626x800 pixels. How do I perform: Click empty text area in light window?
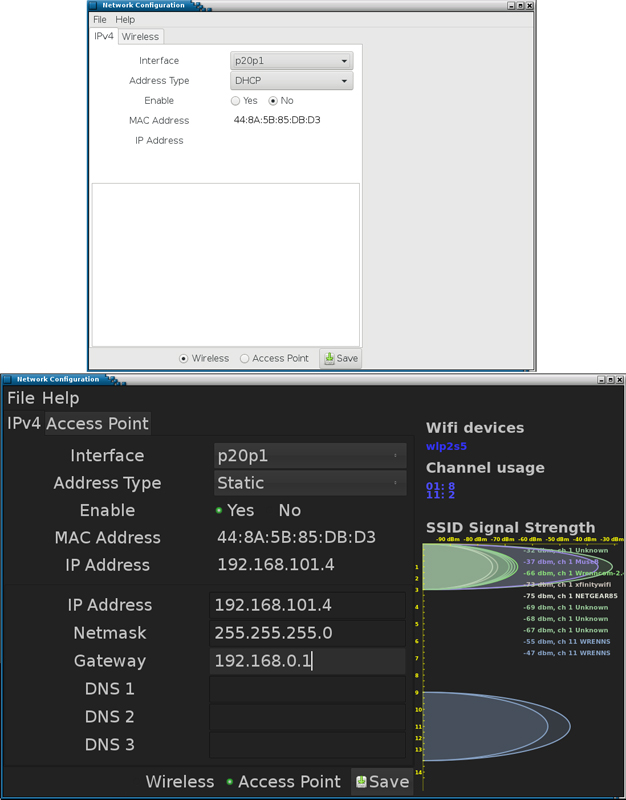point(226,265)
